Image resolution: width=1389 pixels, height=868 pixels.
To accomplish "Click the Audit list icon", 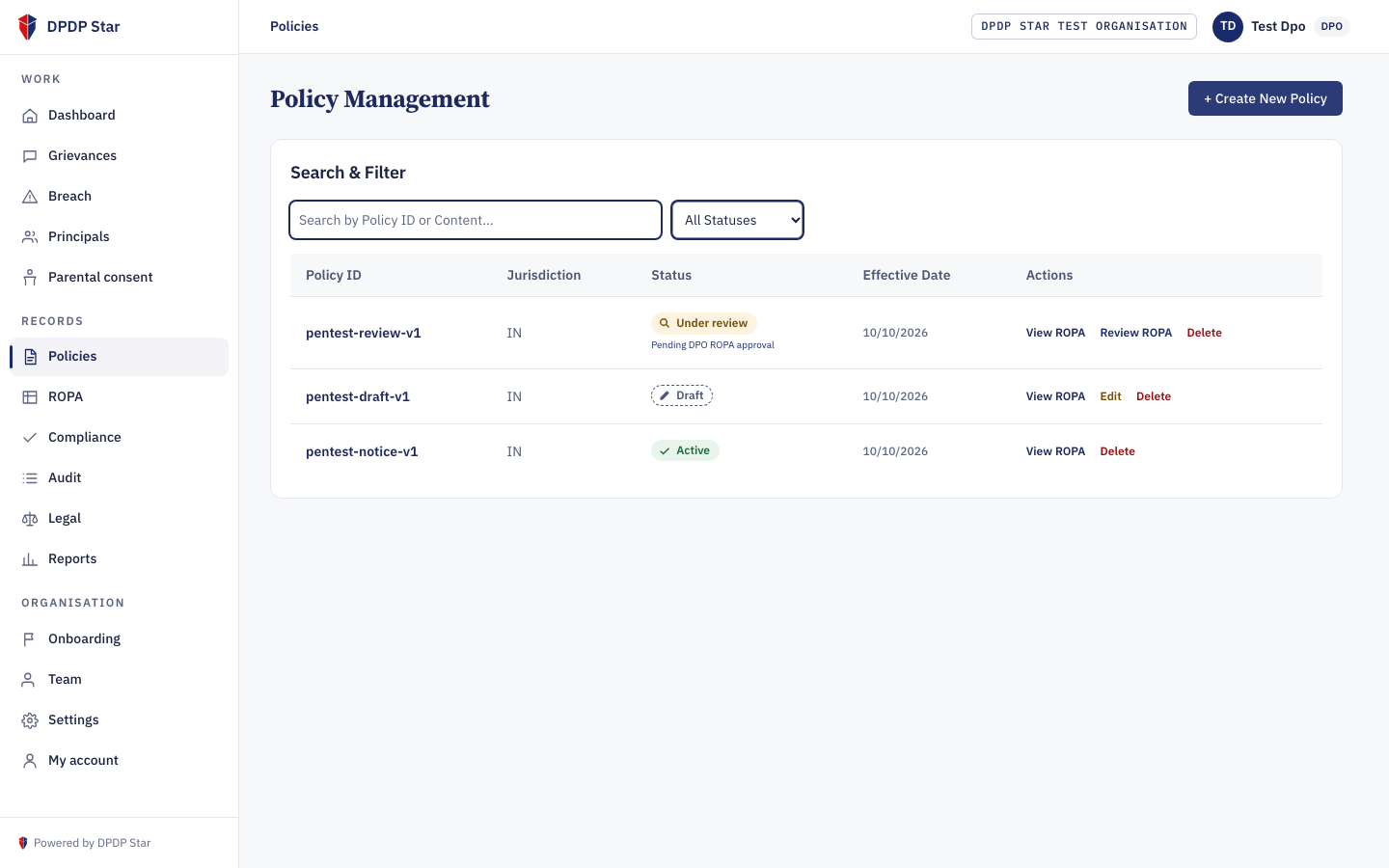I will [30, 478].
